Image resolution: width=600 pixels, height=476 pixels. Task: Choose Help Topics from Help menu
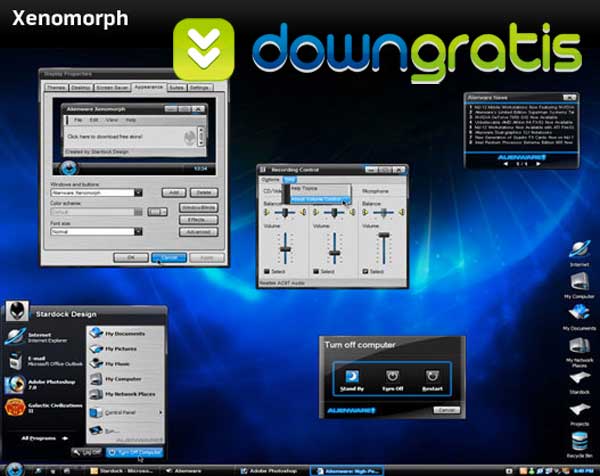point(319,189)
